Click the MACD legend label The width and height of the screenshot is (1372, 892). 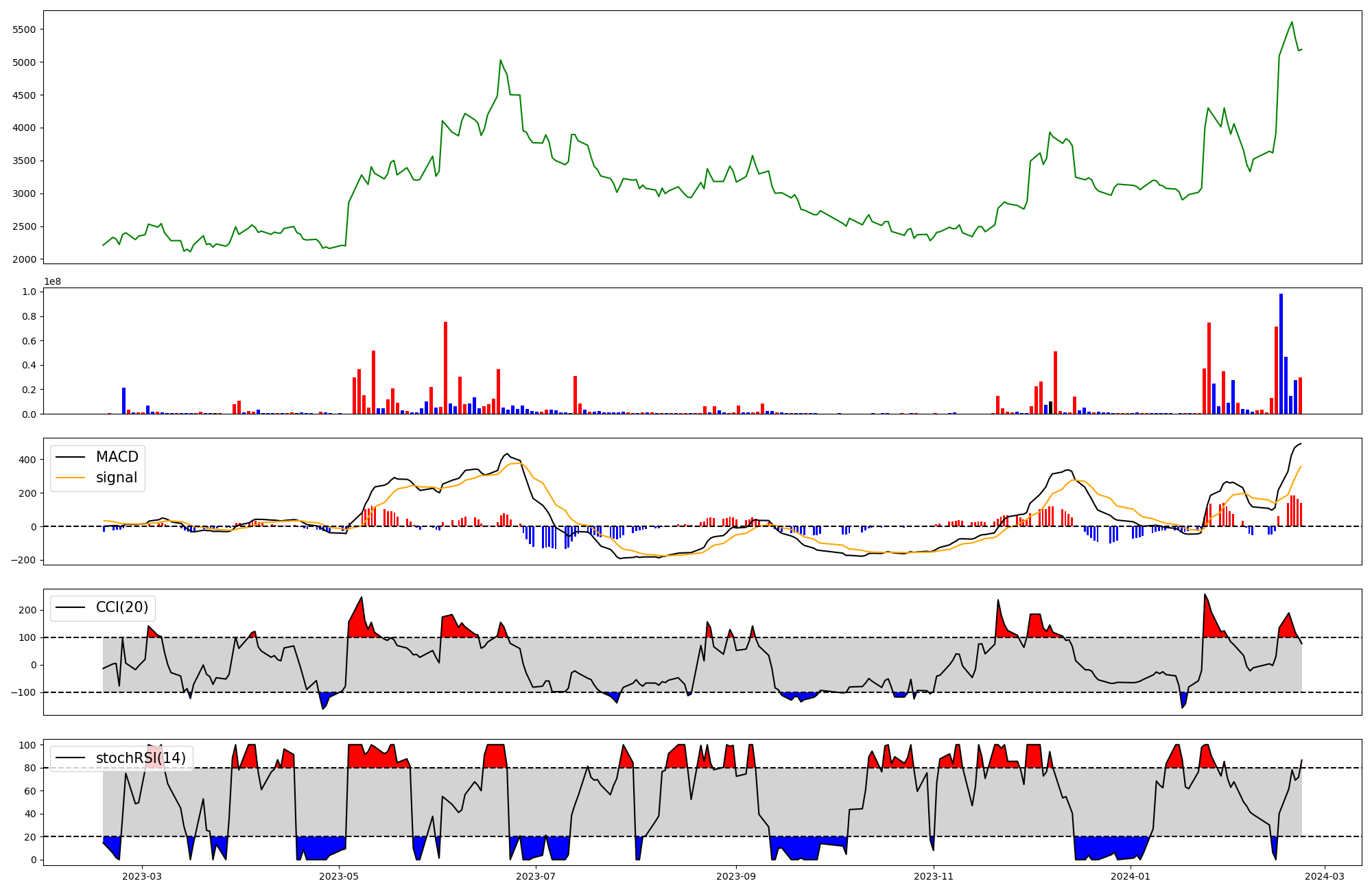[x=117, y=457]
